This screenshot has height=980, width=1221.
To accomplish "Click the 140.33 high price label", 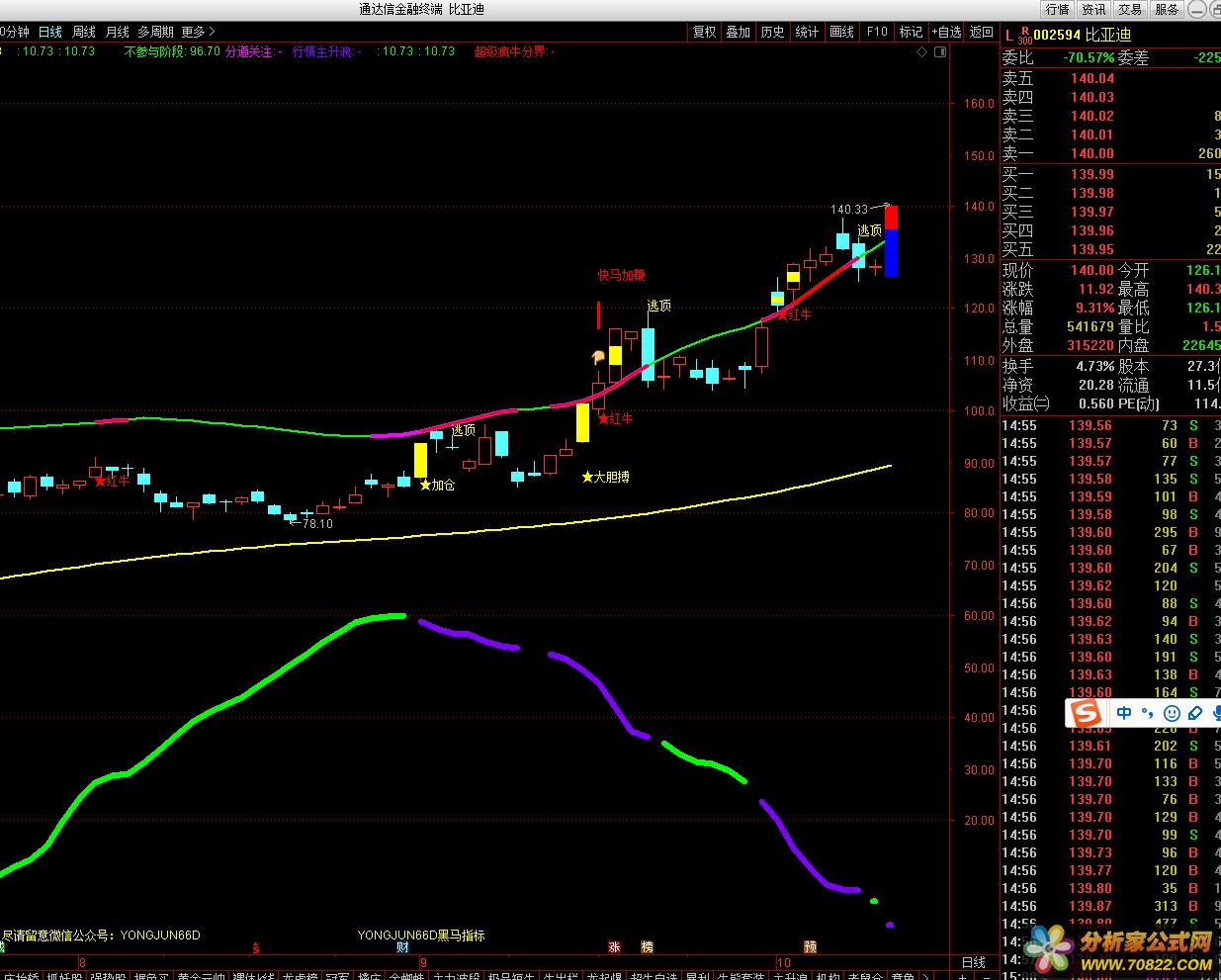I will coord(849,210).
